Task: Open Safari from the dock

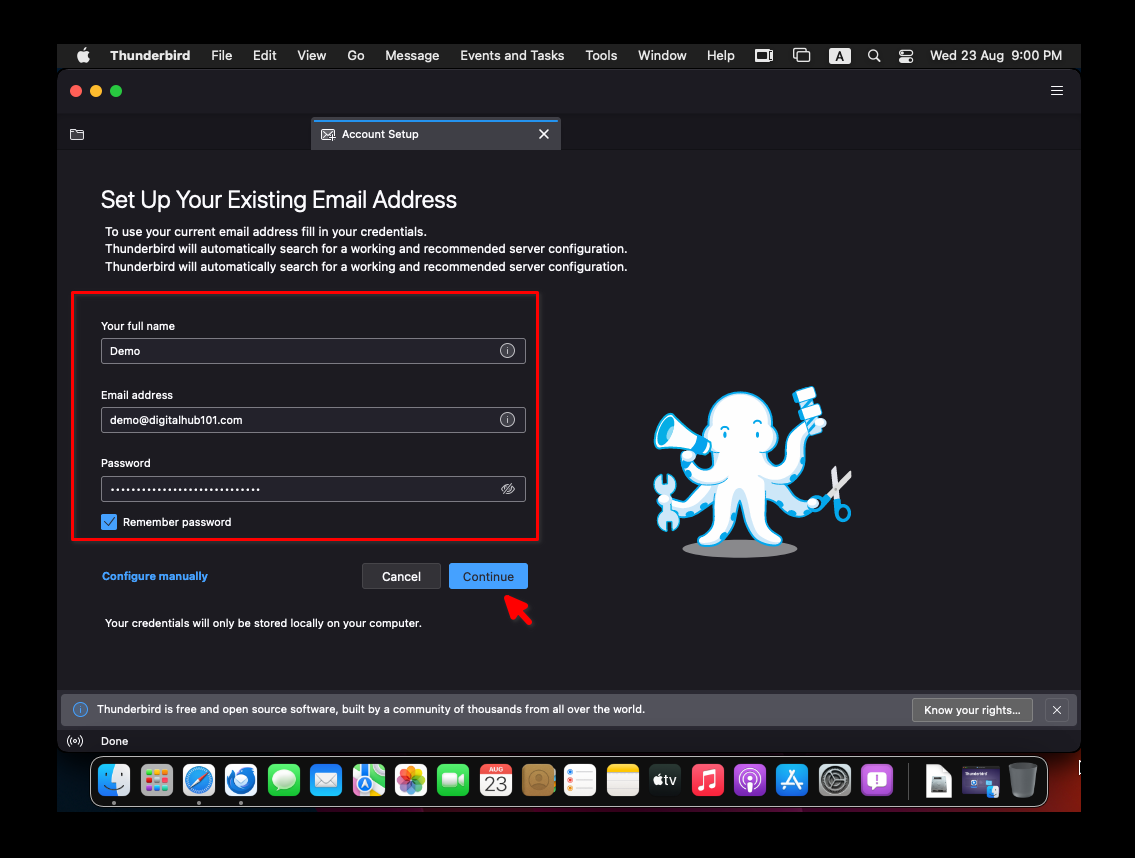Action: click(x=199, y=781)
